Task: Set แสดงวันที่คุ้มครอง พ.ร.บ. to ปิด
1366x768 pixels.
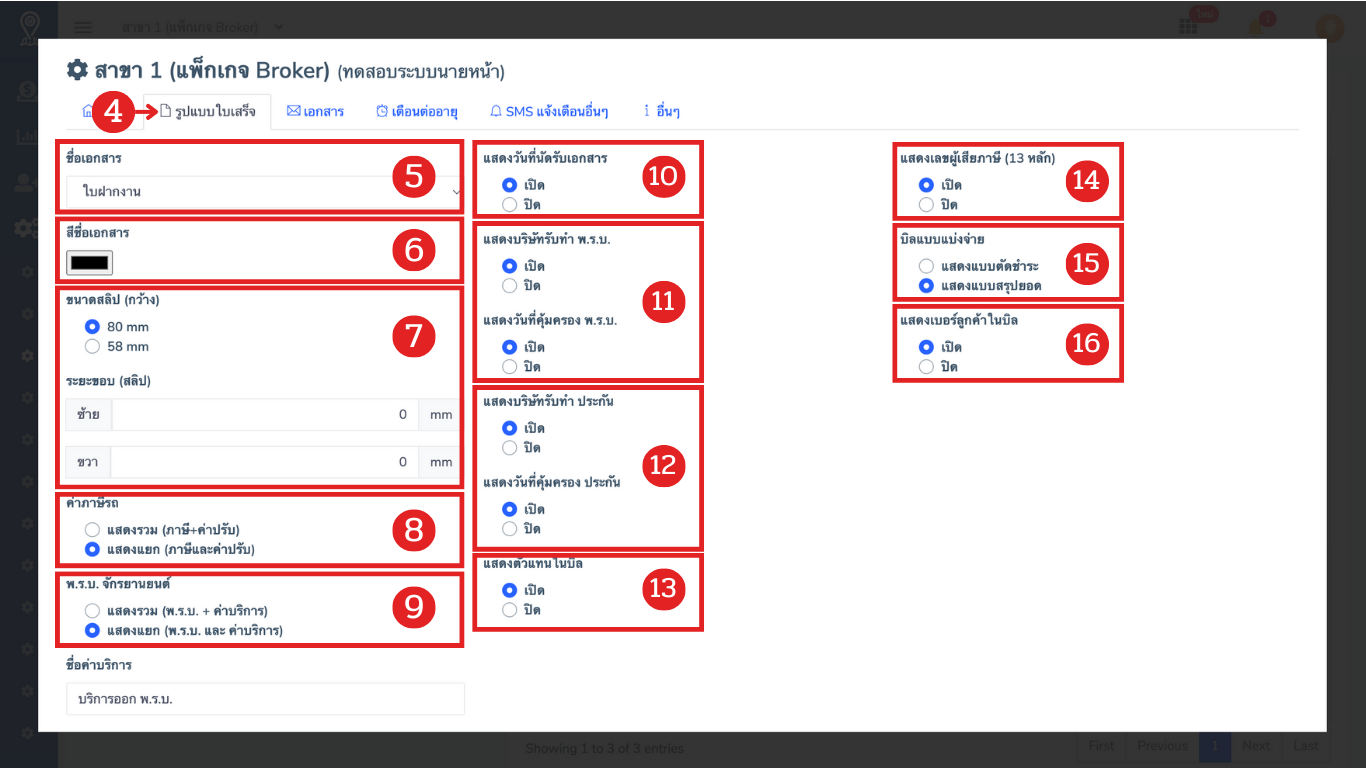Action: click(x=509, y=366)
